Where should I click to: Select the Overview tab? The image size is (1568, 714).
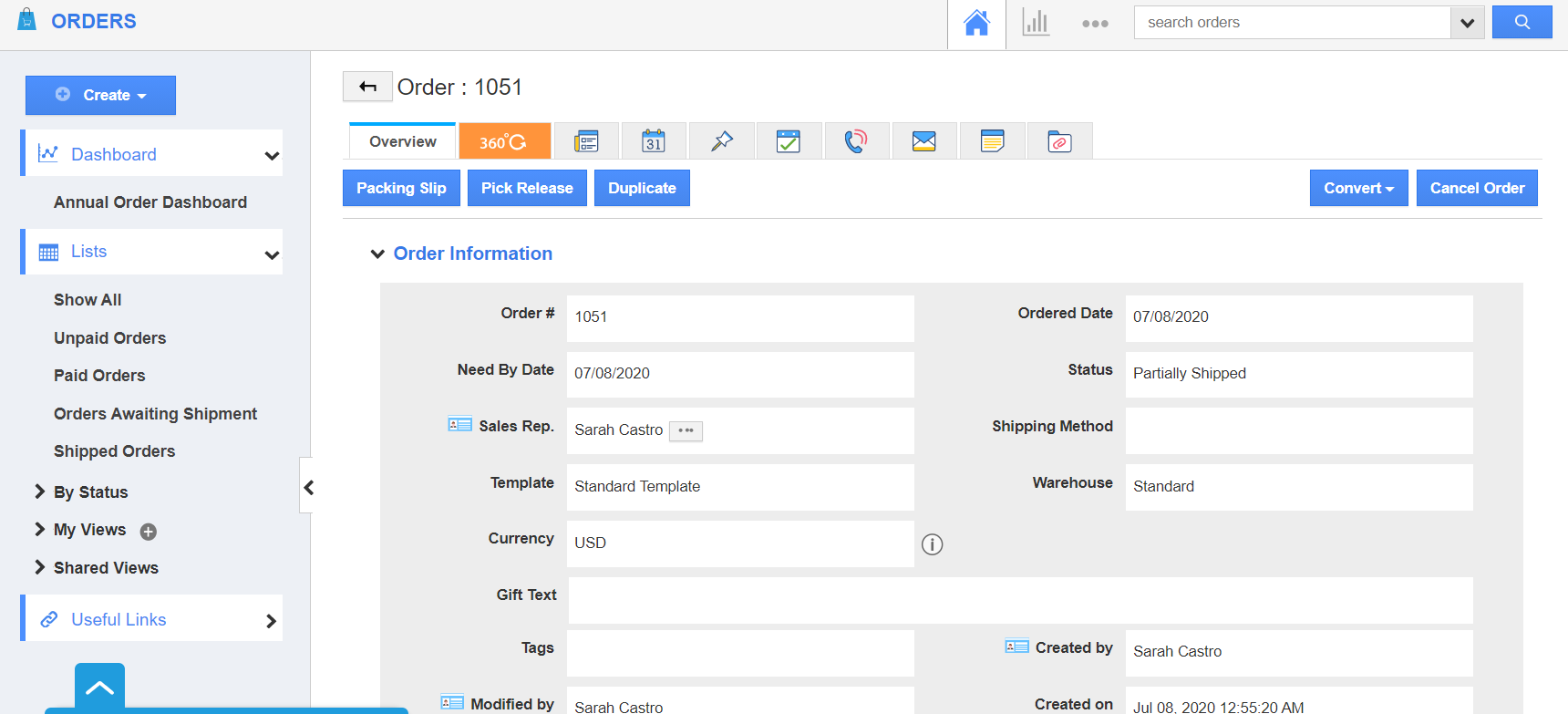coord(402,141)
